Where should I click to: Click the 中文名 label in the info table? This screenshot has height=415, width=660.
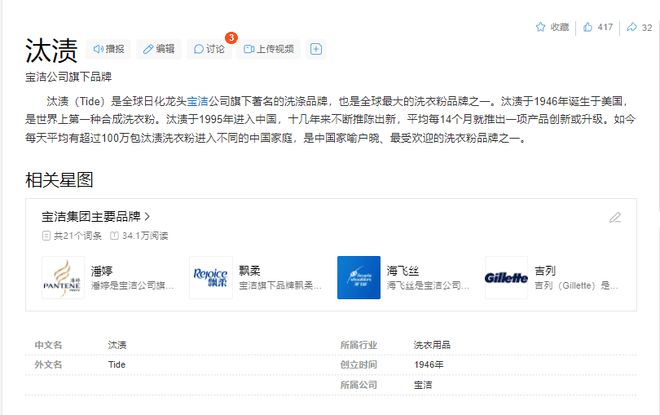[48, 345]
